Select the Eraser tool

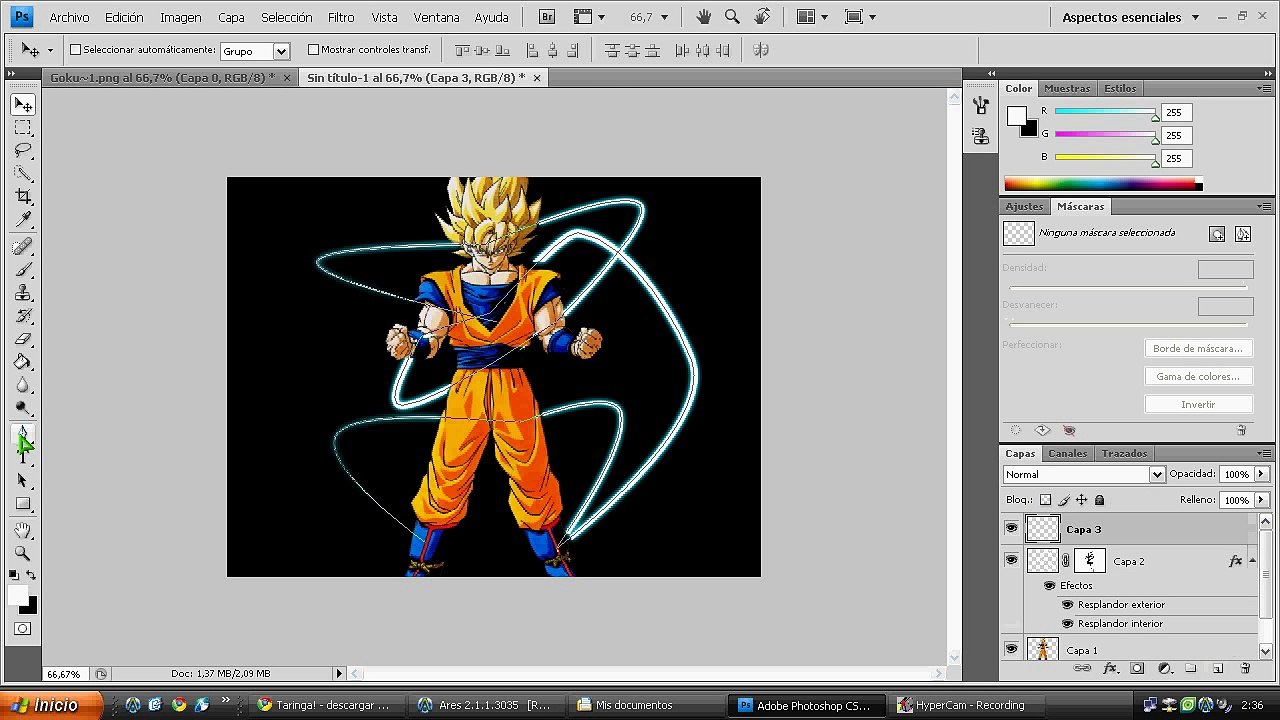[23, 339]
